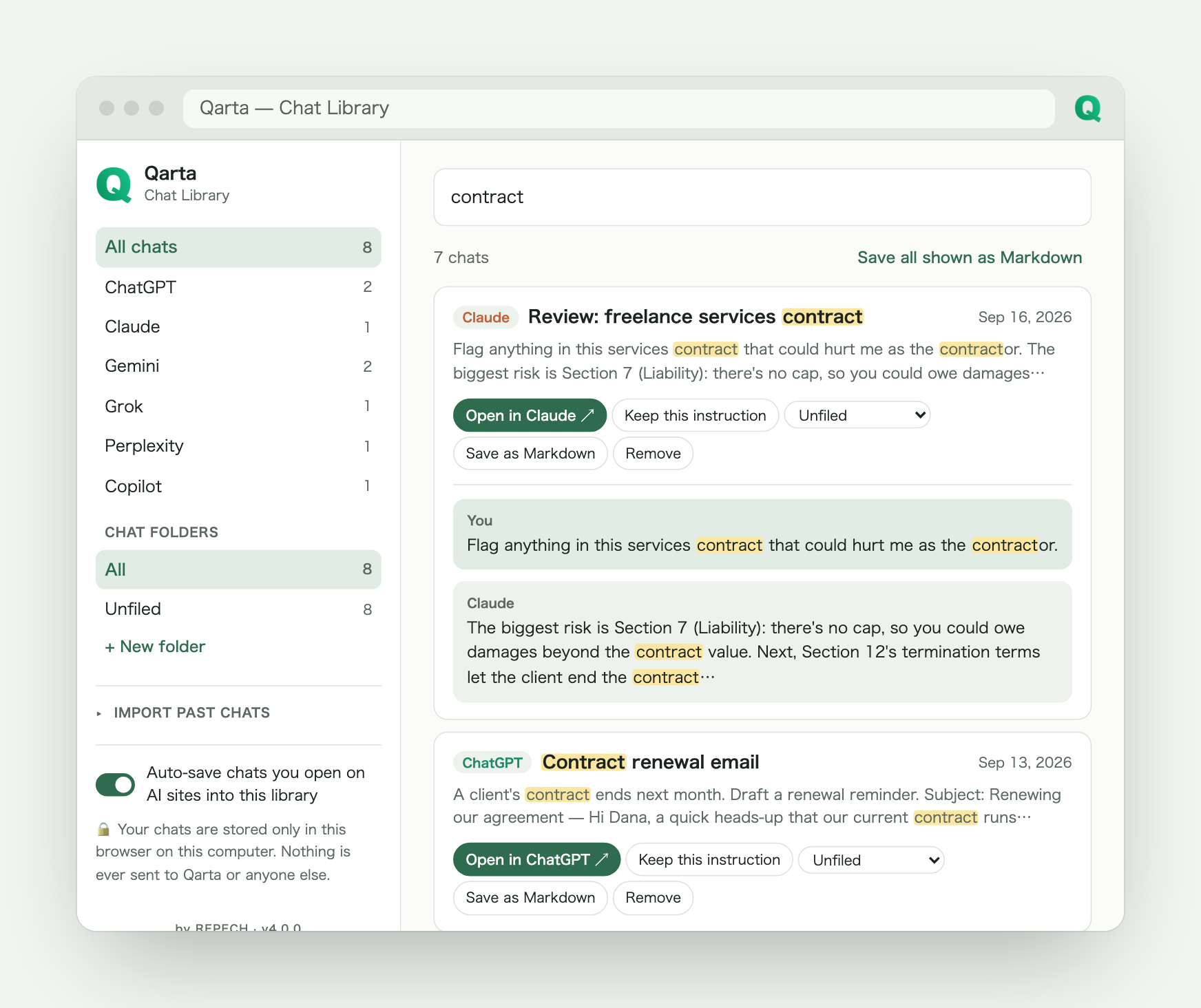Click Save all shown as Markdown

[x=970, y=258]
